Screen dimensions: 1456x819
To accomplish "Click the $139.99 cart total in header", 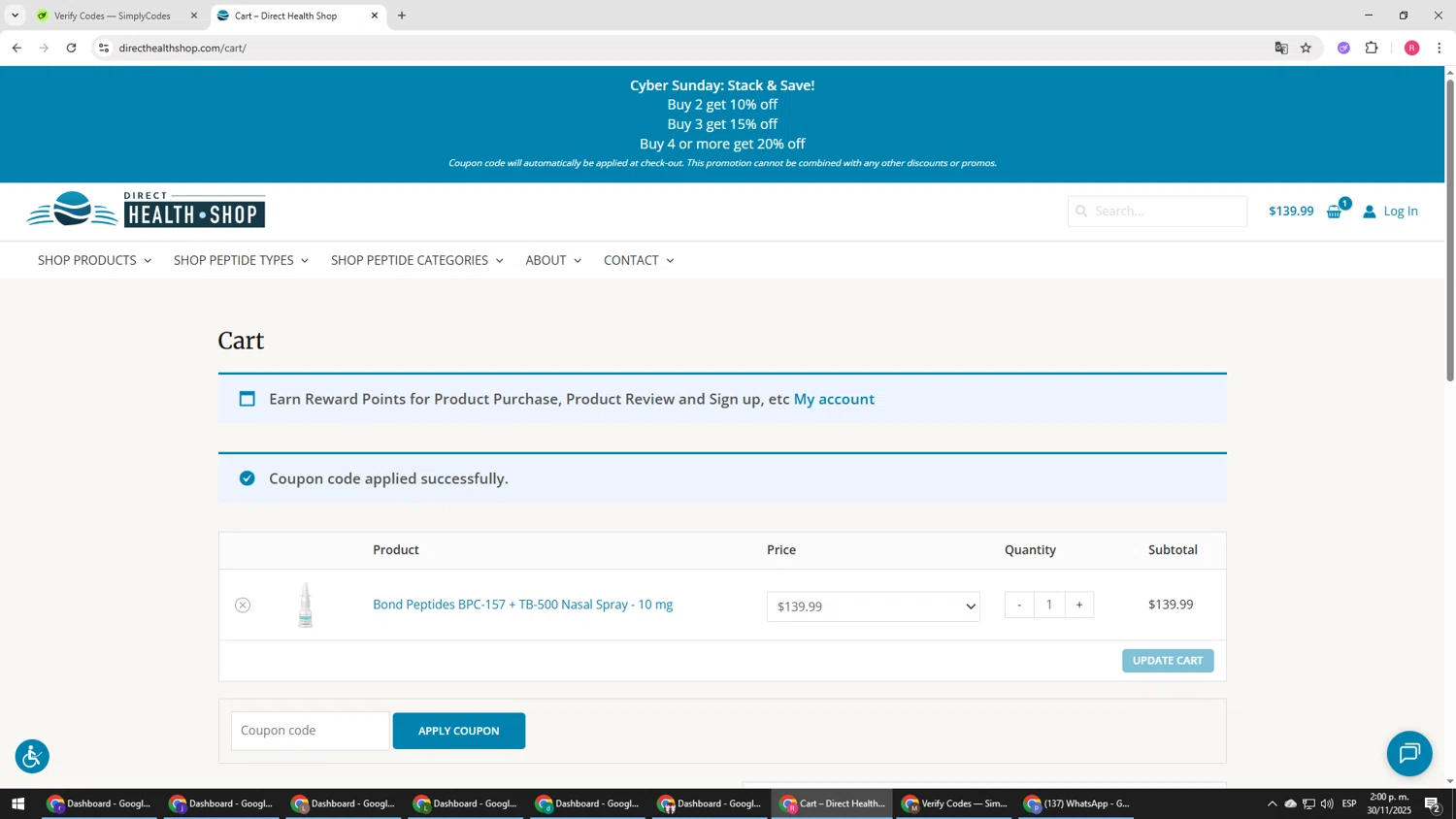I will [1291, 211].
